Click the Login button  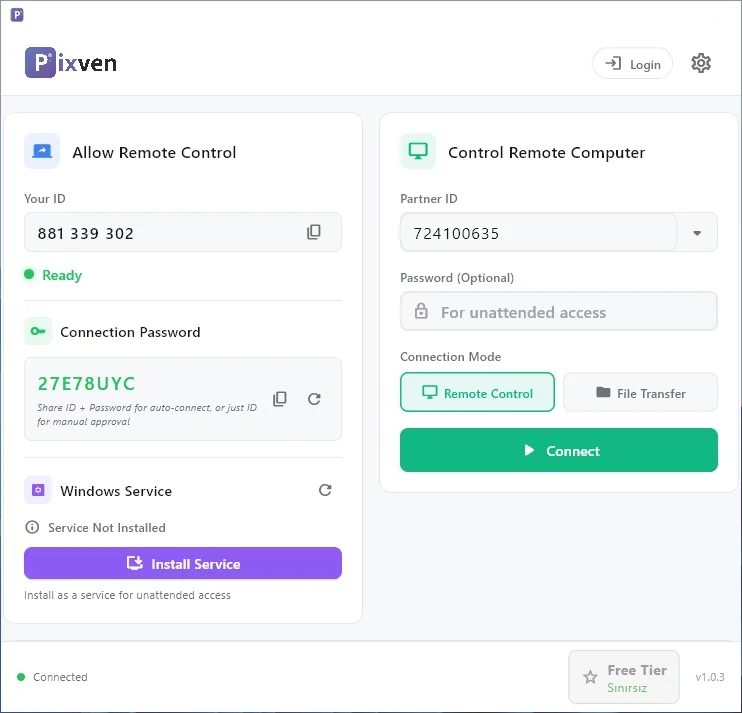(x=632, y=63)
